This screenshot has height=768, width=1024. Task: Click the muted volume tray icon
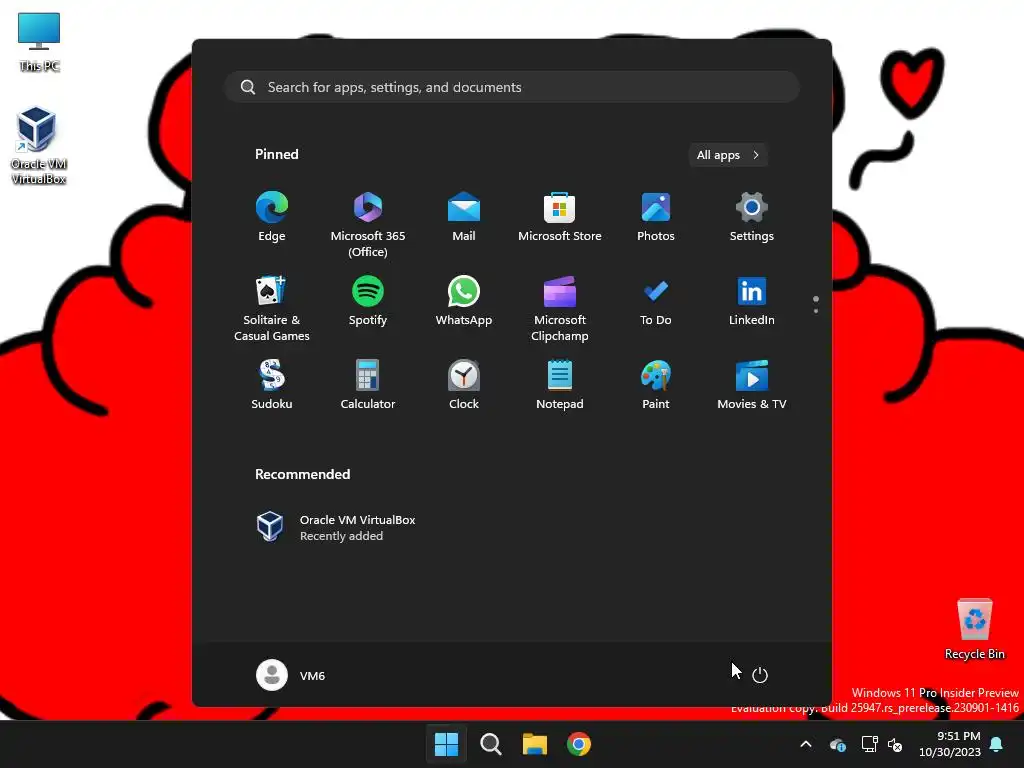[895, 744]
